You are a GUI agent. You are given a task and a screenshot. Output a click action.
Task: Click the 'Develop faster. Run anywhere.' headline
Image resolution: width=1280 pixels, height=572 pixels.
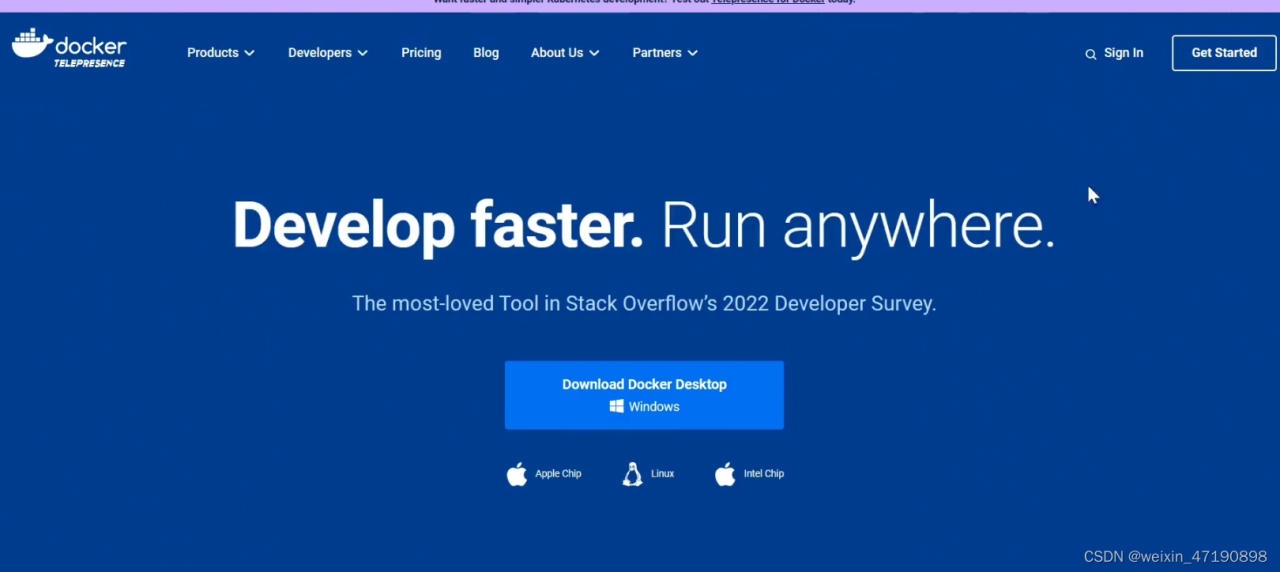pos(644,227)
